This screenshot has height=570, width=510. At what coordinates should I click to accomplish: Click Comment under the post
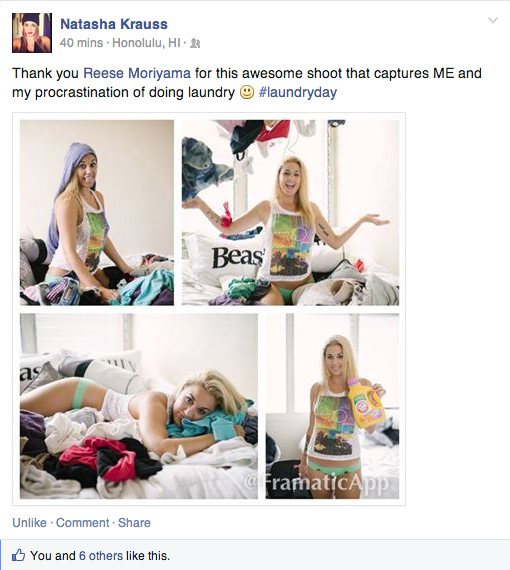(83, 523)
